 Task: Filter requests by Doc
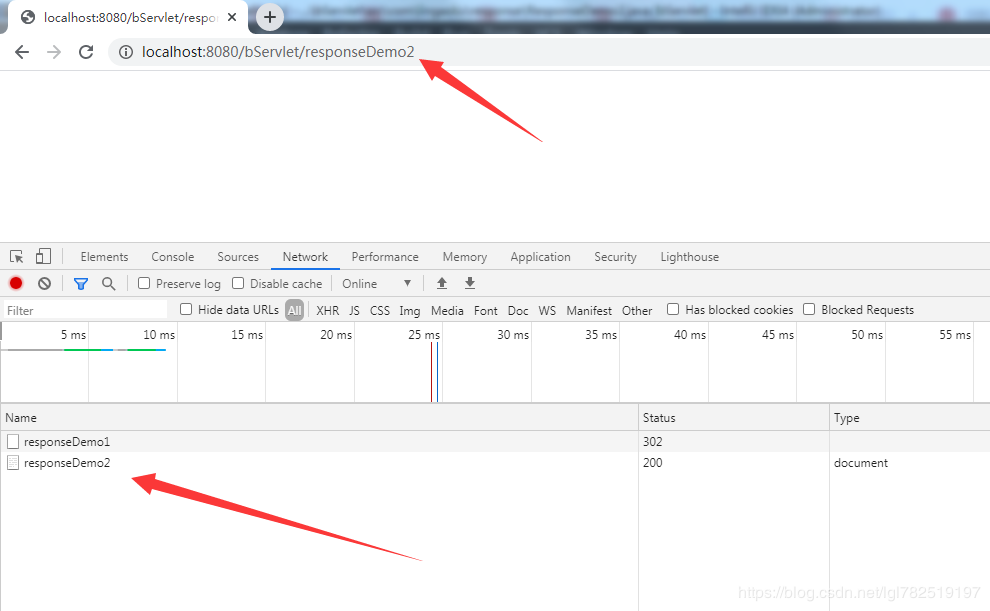pyautogui.click(x=518, y=311)
